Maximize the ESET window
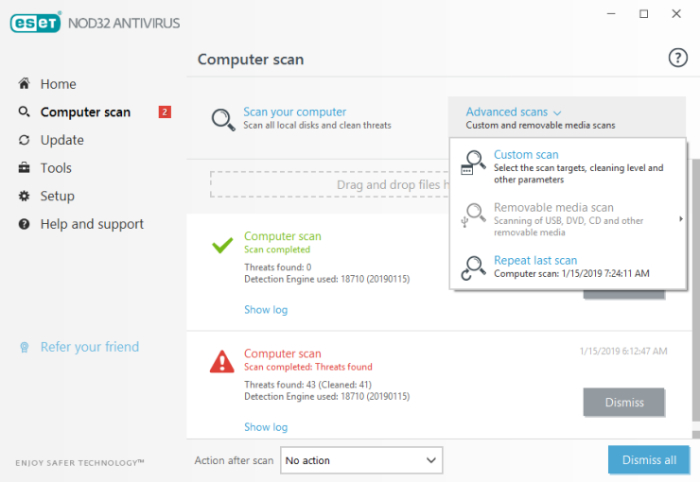This screenshot has width=700, height=482. click(x=644, y=14)
